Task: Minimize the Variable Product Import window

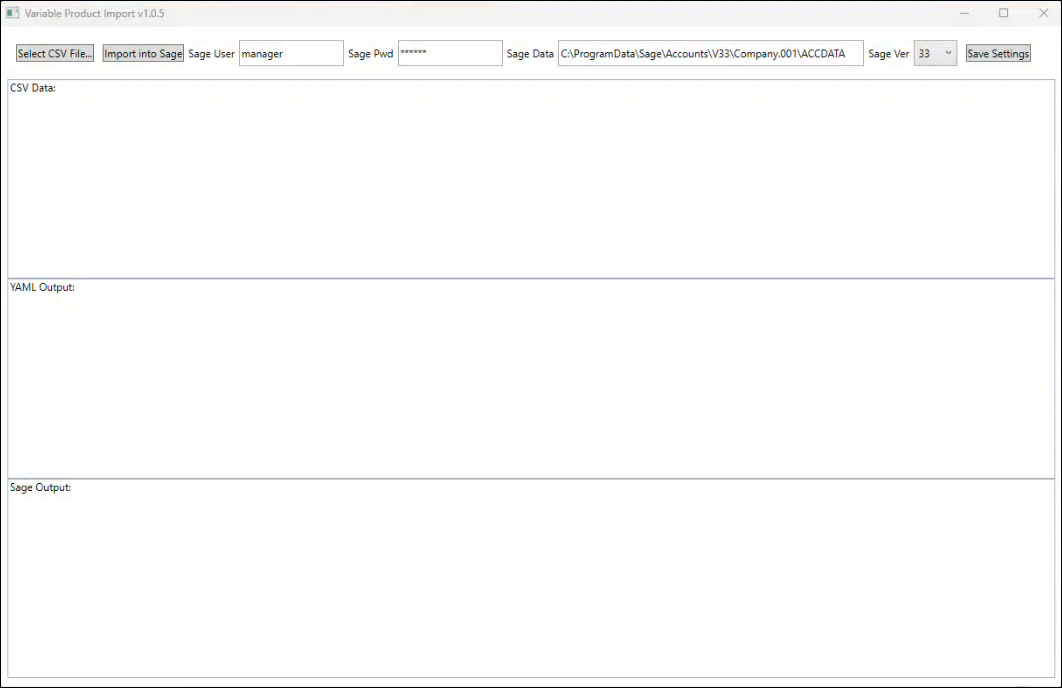Action: click(x=965, y=13)
